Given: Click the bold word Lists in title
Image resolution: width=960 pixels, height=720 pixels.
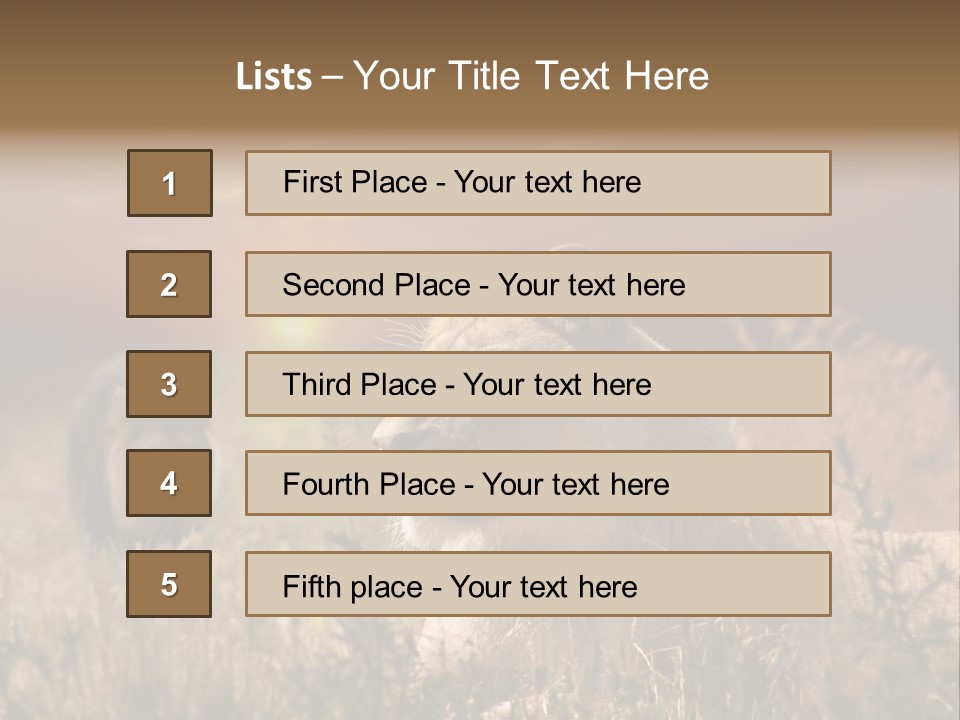Looking at the screenshot, I should point(274,77).
